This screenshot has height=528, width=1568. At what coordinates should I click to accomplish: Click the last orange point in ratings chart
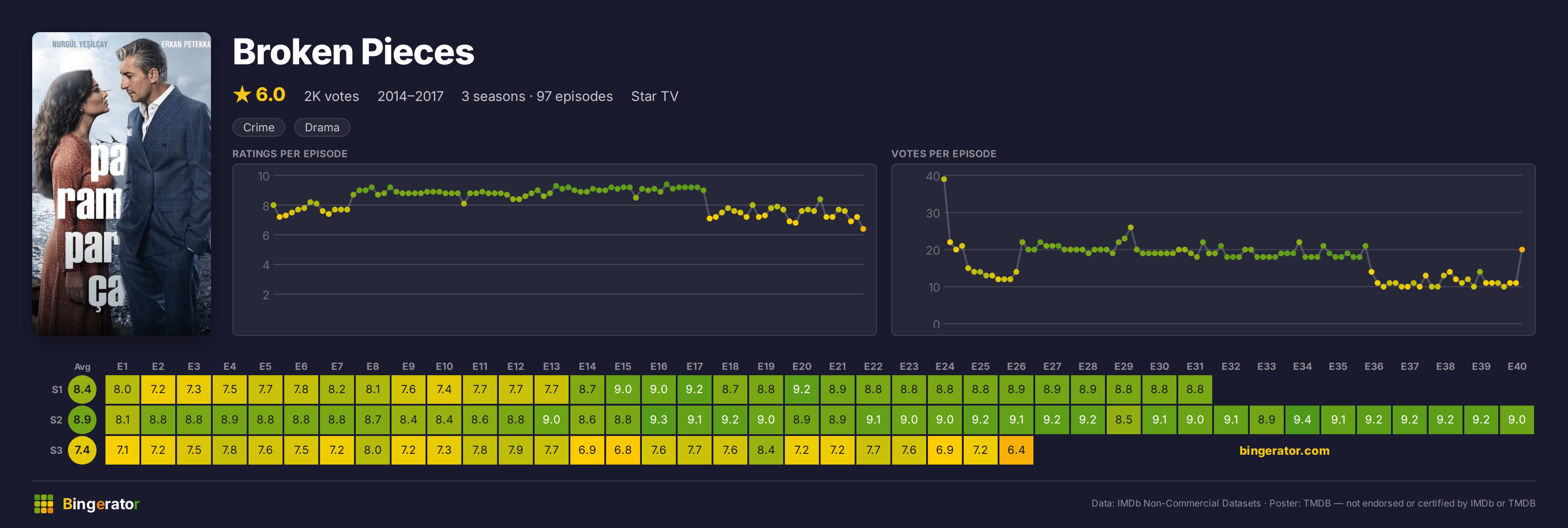[863, 229]
